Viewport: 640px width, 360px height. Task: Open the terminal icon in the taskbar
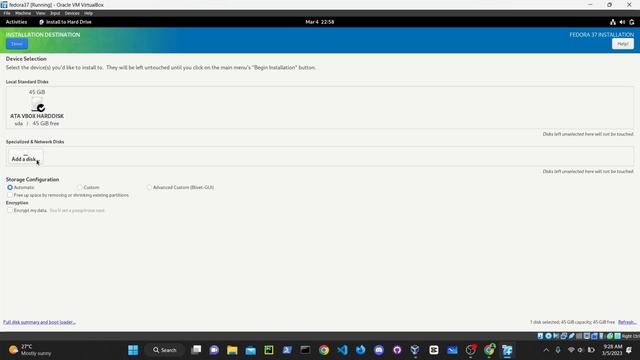click(305, 350)
